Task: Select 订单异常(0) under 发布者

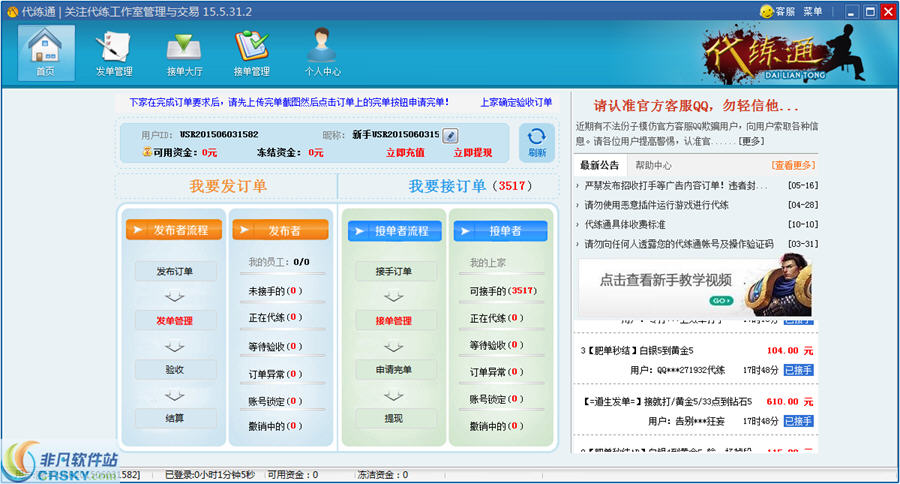Action: coord(276,374)
